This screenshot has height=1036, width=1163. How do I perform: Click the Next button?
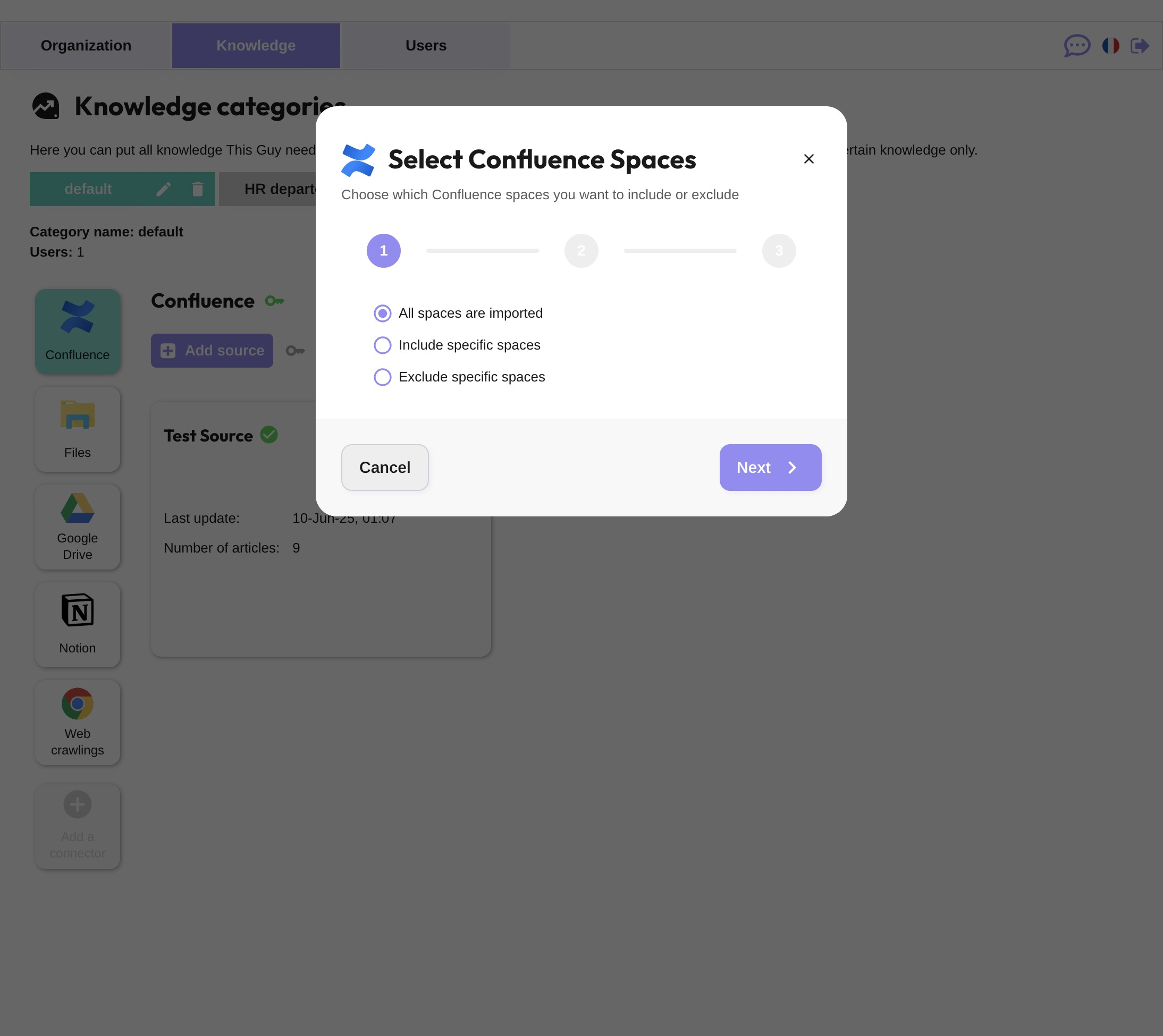pyautogui.click(x=770, y=468)
